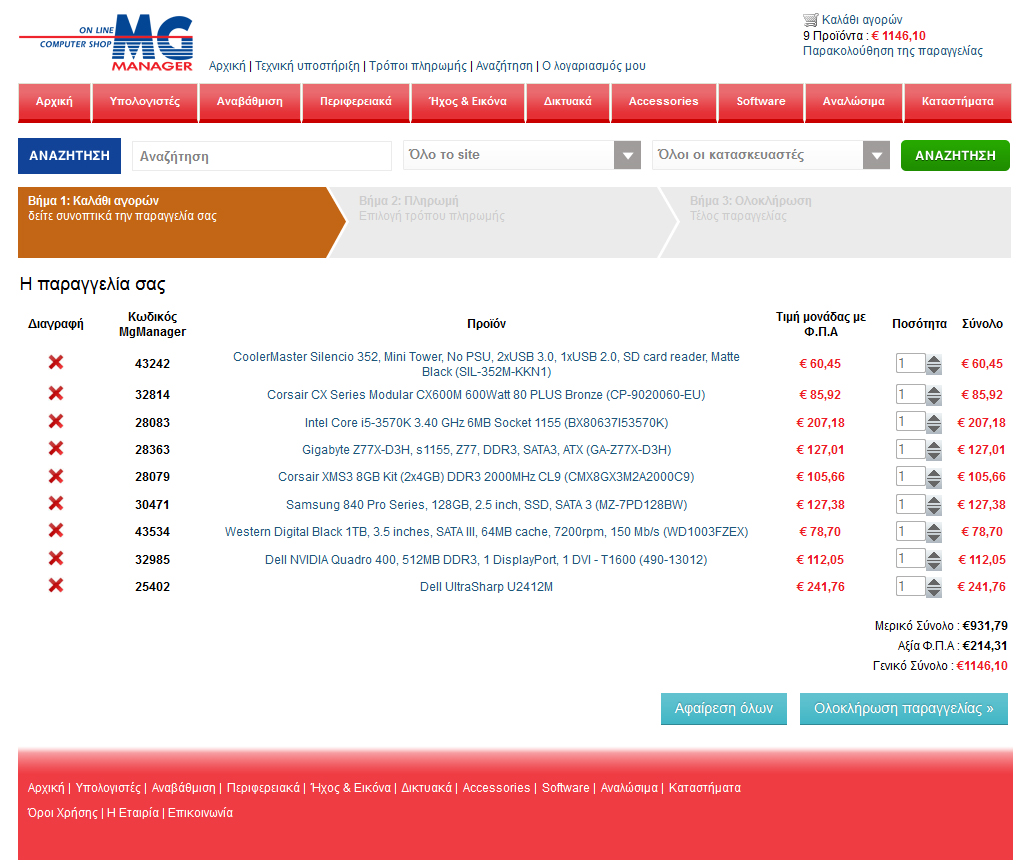Click the Αναζήτηση link in header menu

(504, 66)
